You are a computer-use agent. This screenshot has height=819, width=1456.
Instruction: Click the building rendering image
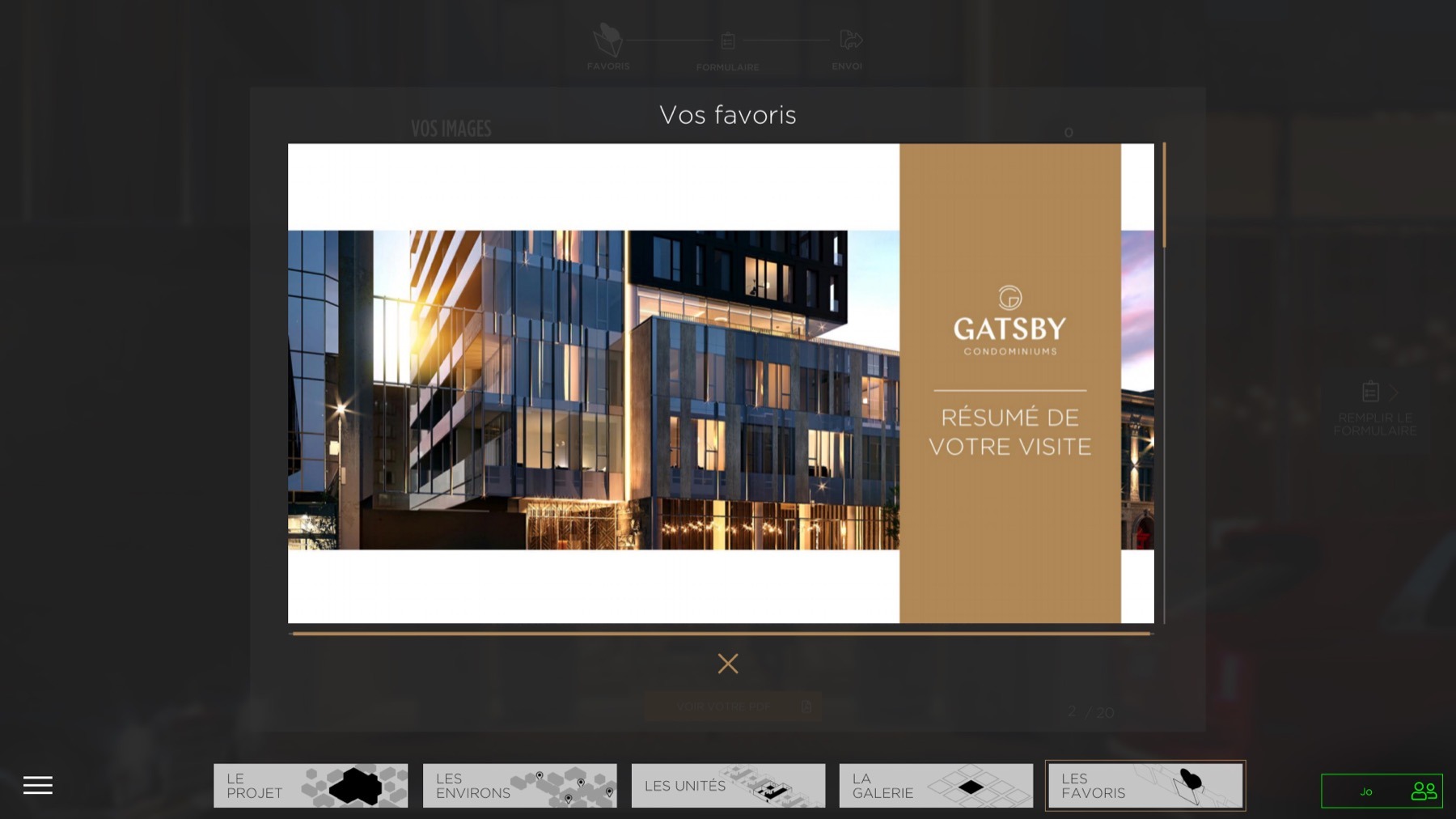tap(593, 390)
